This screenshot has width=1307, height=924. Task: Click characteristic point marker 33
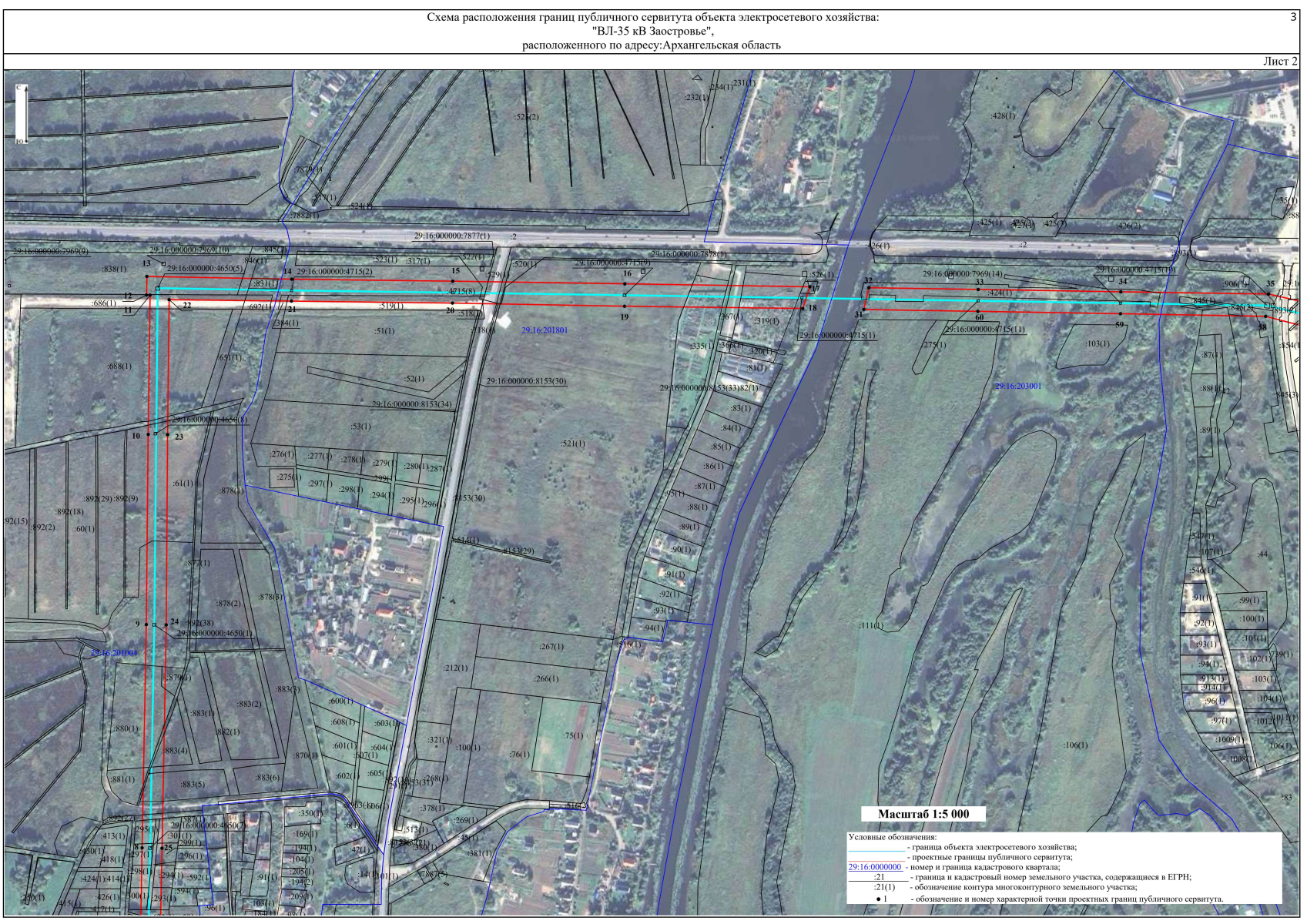click(x=978, y=290)
